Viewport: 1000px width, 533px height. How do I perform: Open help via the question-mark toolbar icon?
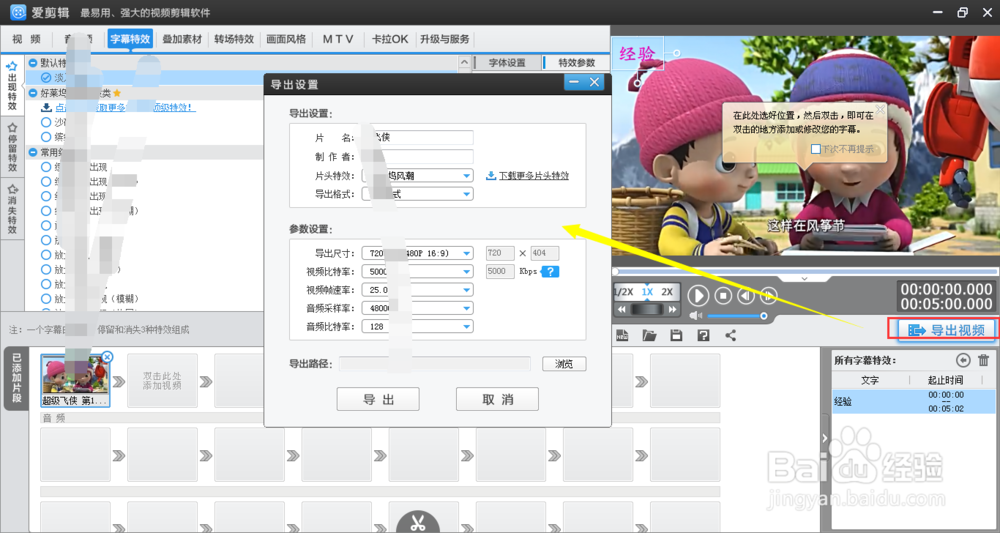[703, 335]
